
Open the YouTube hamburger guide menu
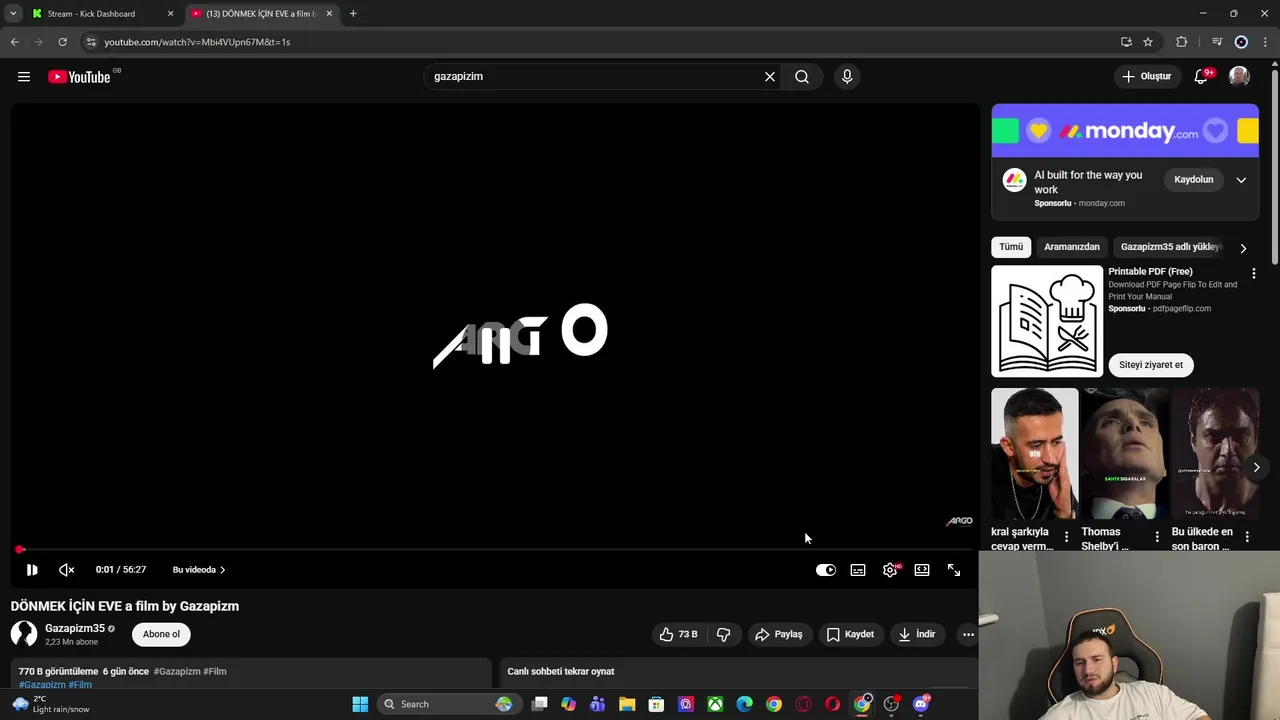click(24, 77)
